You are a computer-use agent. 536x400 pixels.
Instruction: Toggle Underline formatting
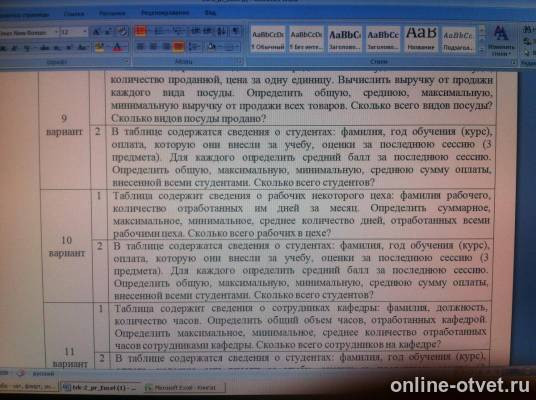(x=27, y=48)
